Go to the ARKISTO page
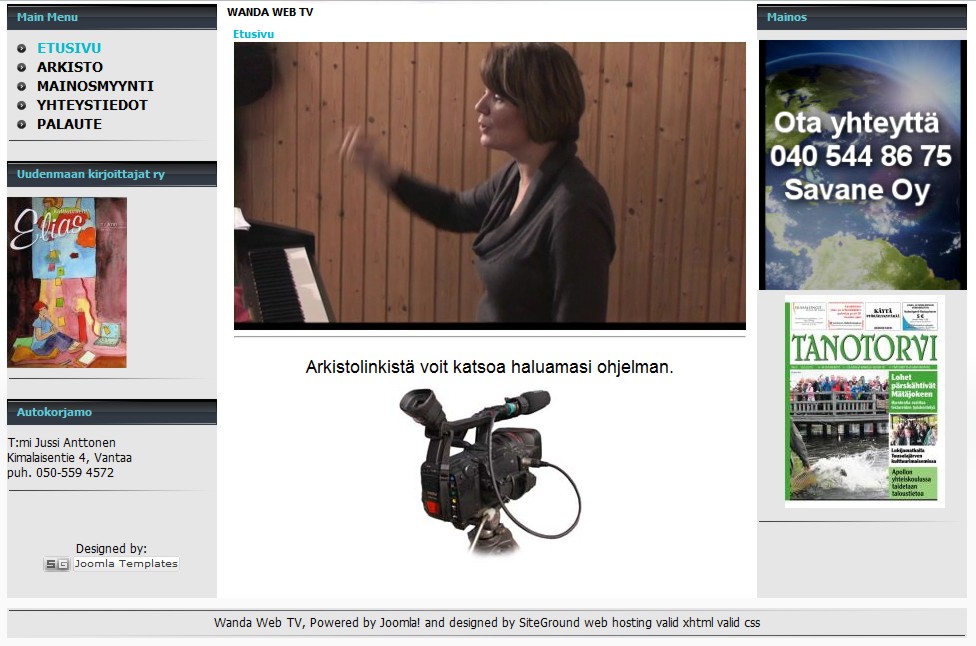The width and height of the screenshot is (976, 646). 70,67
